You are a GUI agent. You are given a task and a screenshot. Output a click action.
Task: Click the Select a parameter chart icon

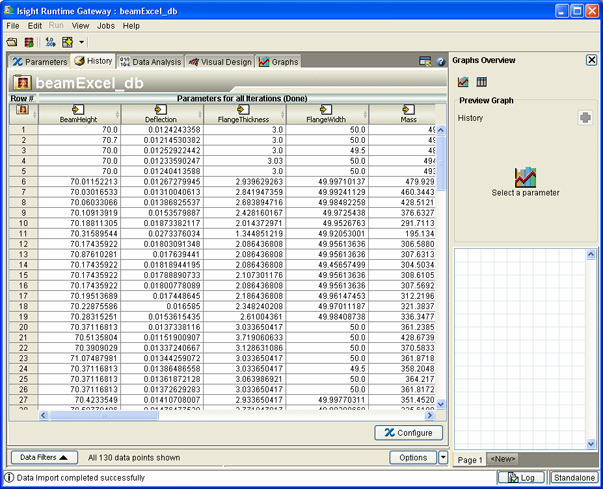525,177
